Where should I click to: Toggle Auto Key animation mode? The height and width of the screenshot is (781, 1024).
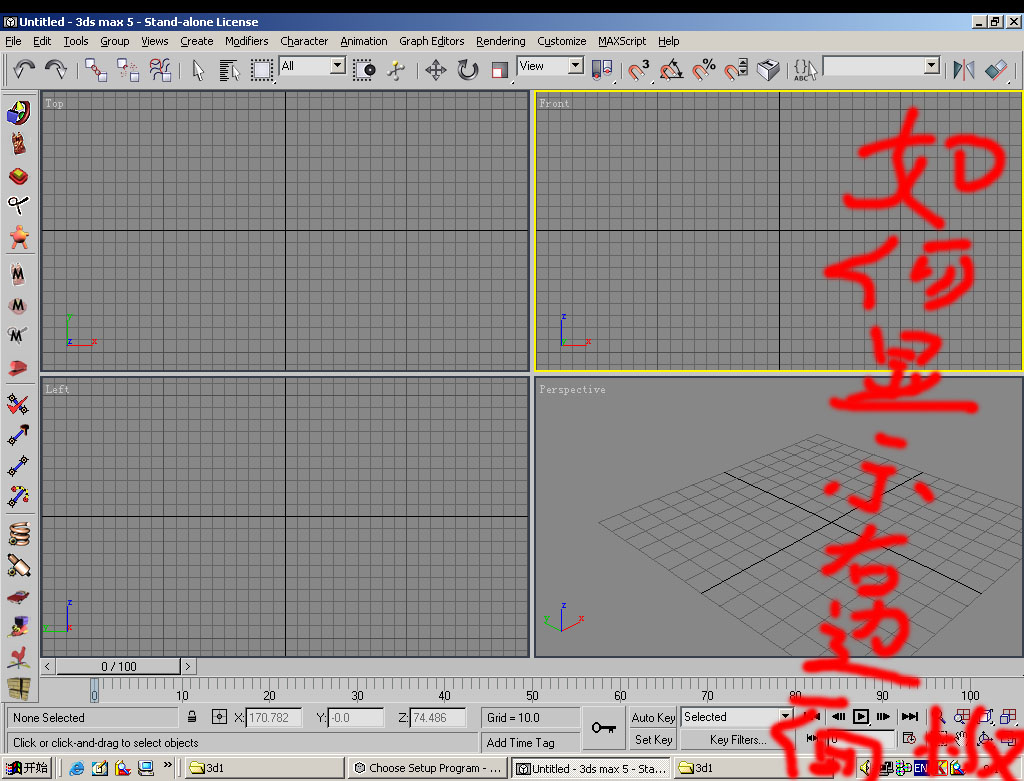click(653, 718)
